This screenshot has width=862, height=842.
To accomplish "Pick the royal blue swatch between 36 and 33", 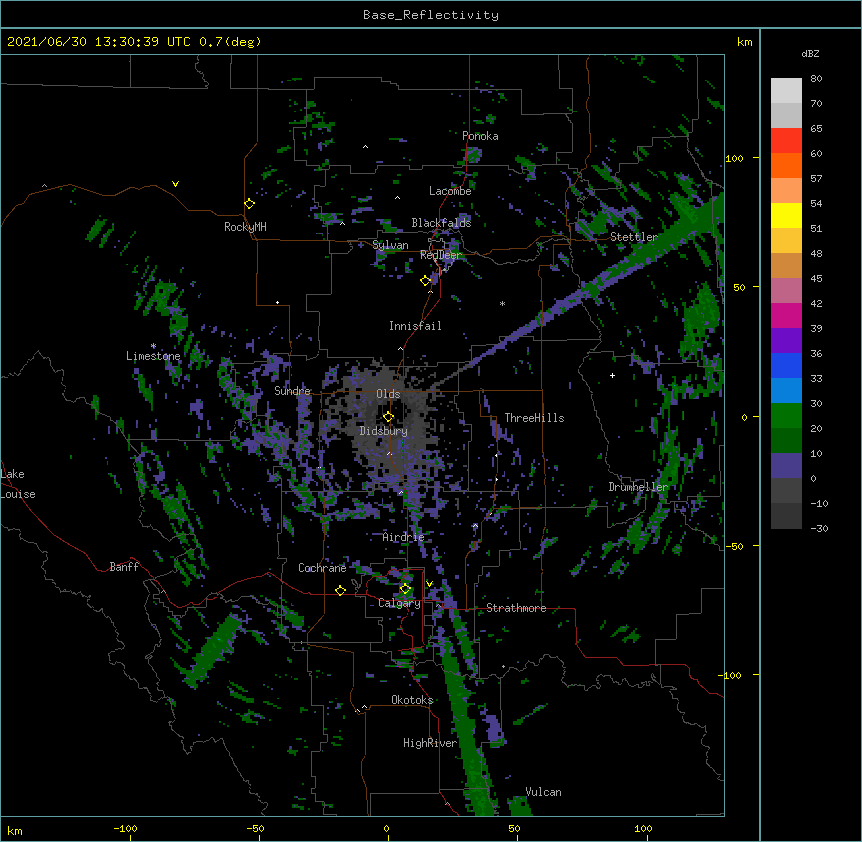I will (x=786, y=366).
